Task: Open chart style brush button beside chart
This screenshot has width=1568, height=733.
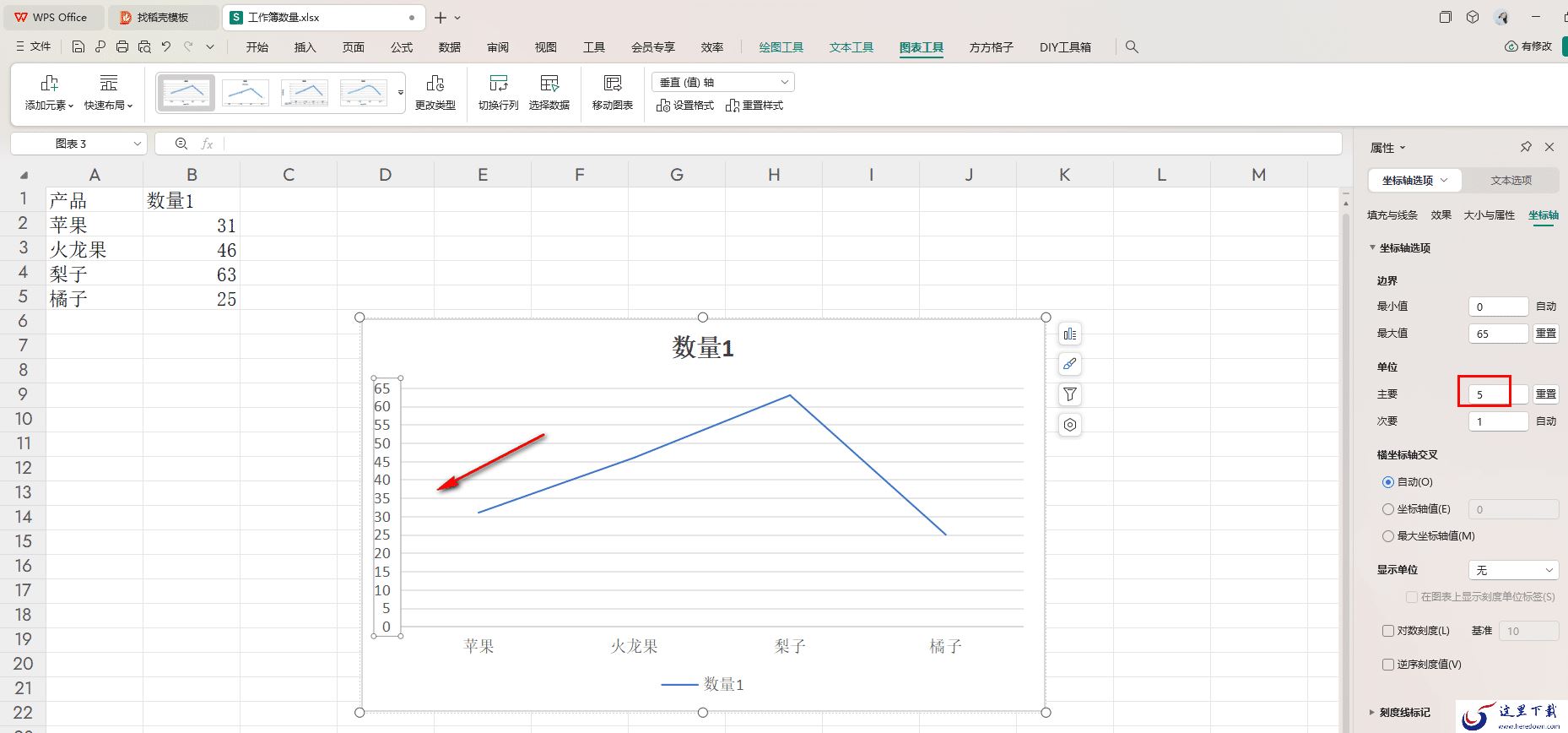Action: click(x=1070, y=364)
